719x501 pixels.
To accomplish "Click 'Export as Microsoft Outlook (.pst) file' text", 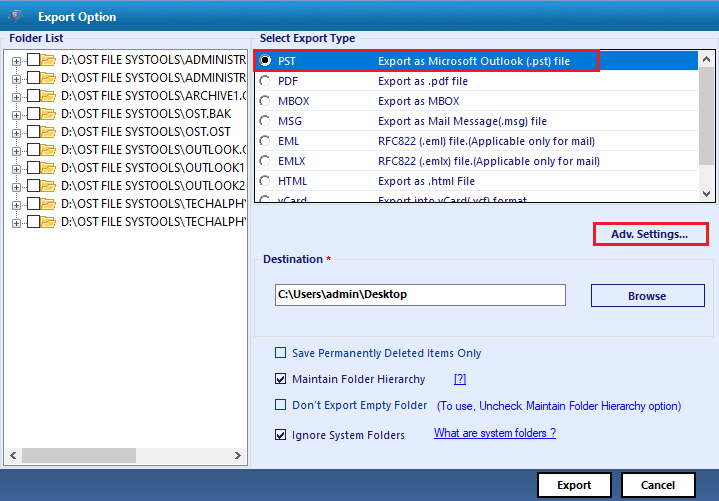I will point(474,61).
